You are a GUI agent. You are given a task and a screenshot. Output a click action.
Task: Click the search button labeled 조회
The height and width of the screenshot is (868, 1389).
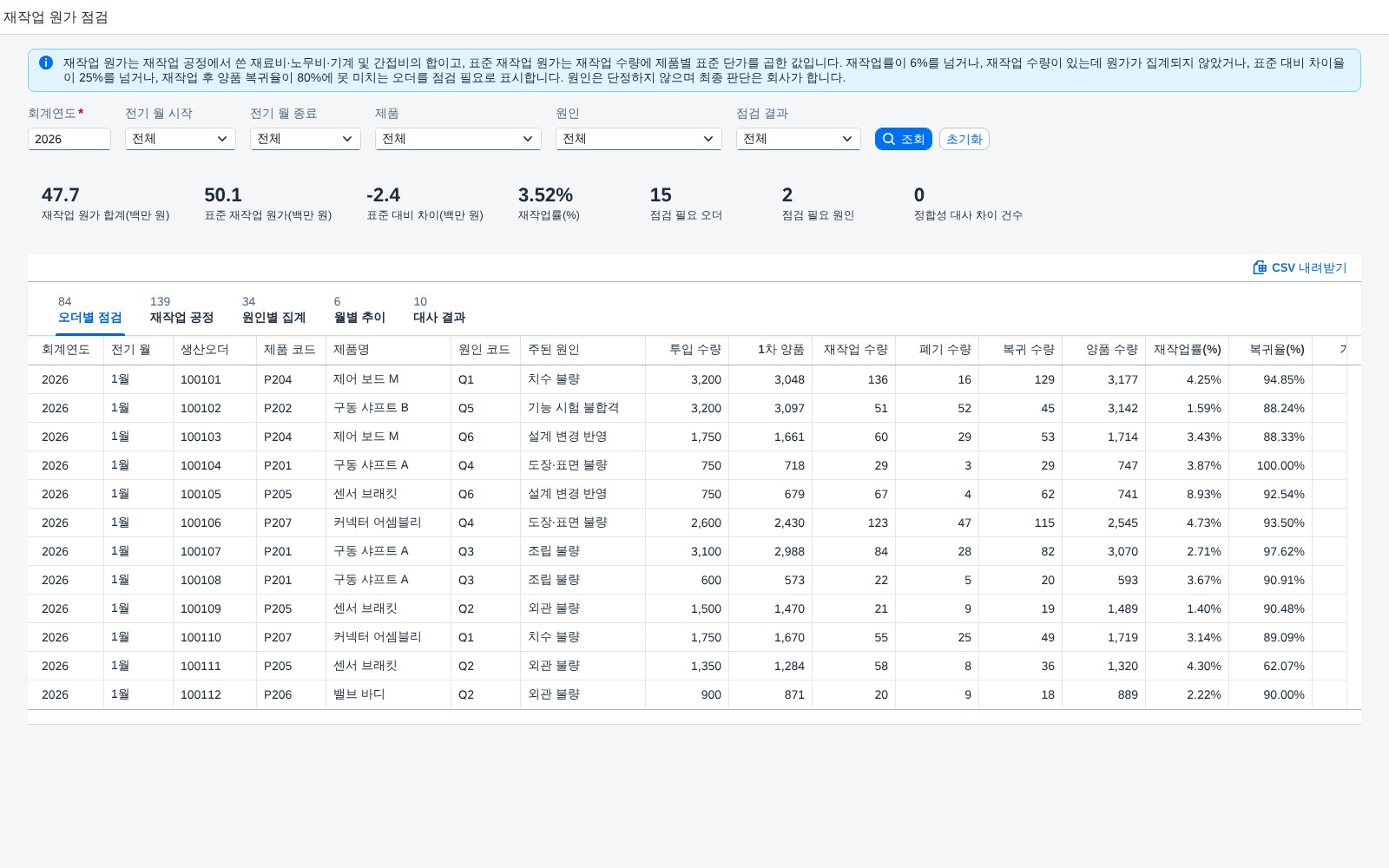click(x=904, y=139)
